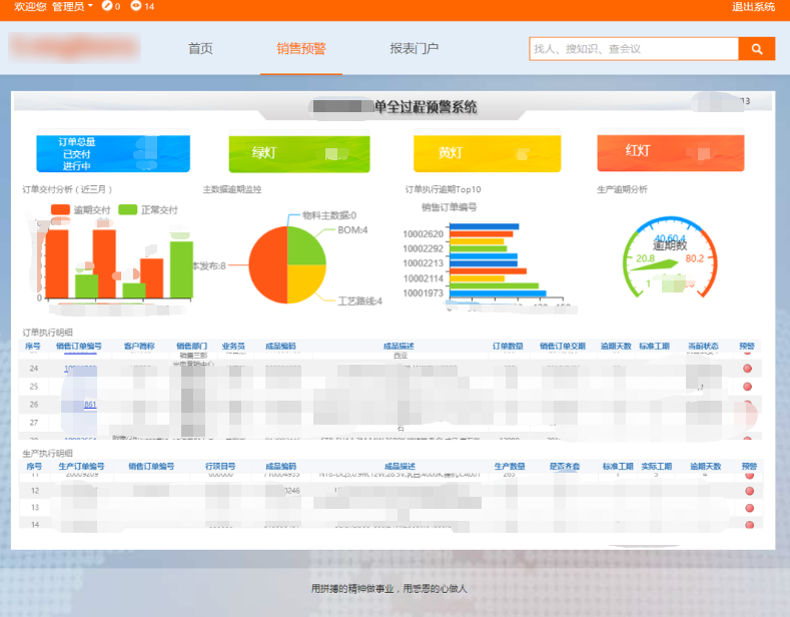Screen dimensions: 790x617
Task: Click the pencil icon beside count 0
Action: tap(106, 6)
